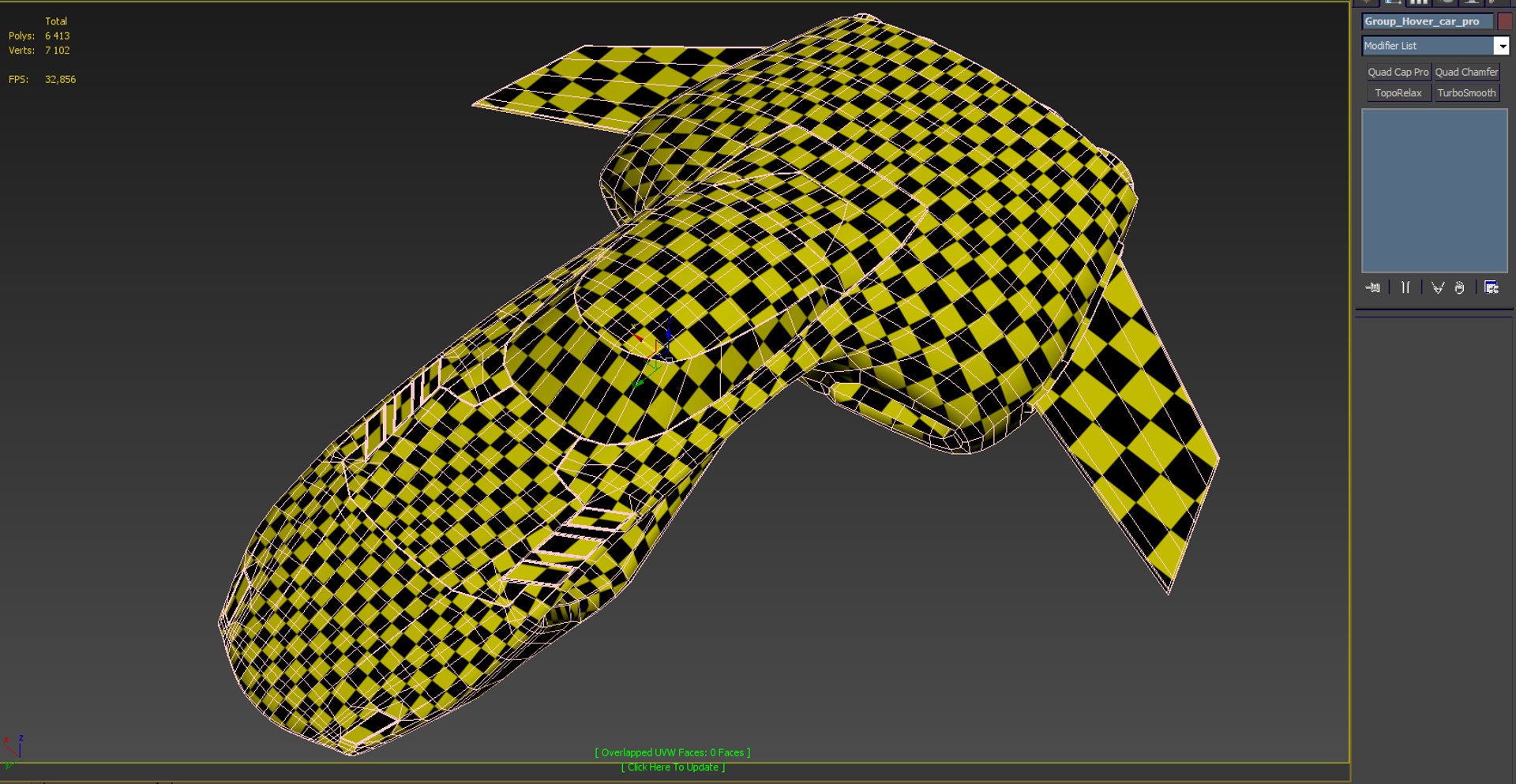Click the Remove Modifier trash icon
Screen dimensions: 1516x784
coord(1460,287)
